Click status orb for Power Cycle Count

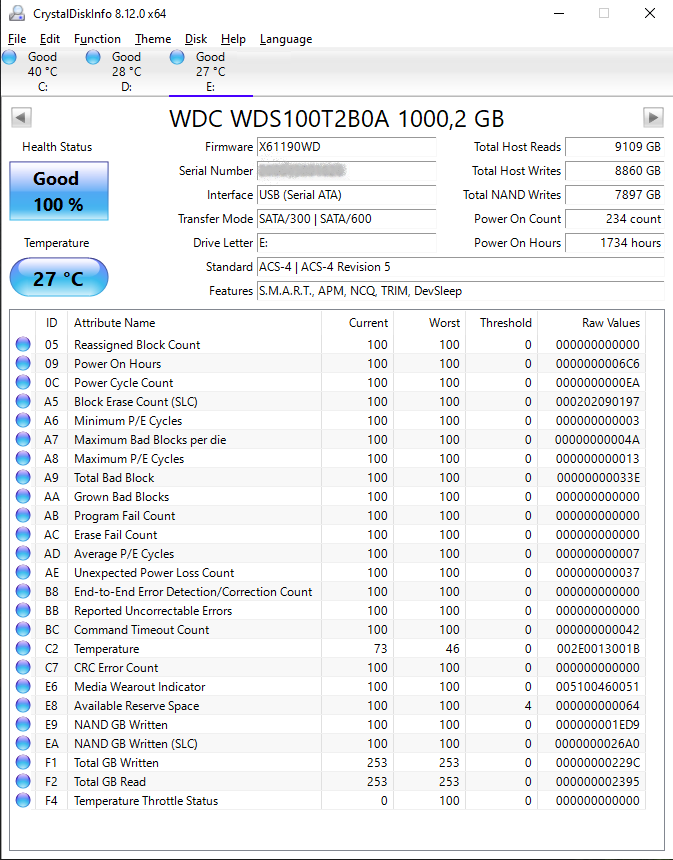23,382
